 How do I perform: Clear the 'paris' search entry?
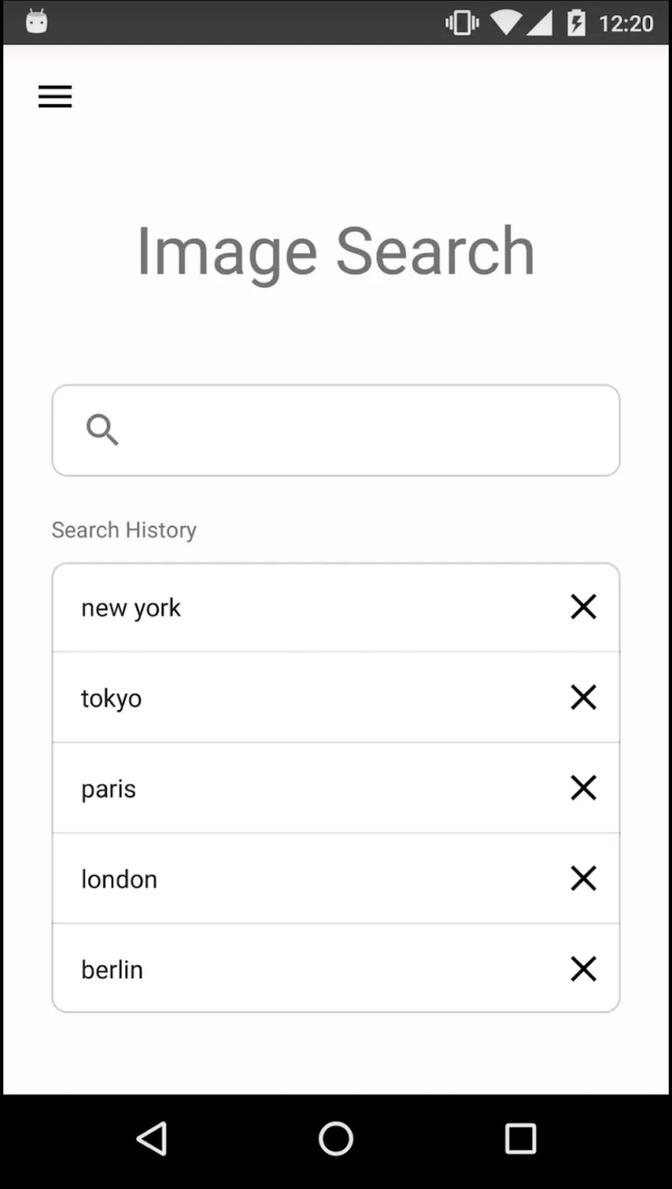[x=583, y=787]
